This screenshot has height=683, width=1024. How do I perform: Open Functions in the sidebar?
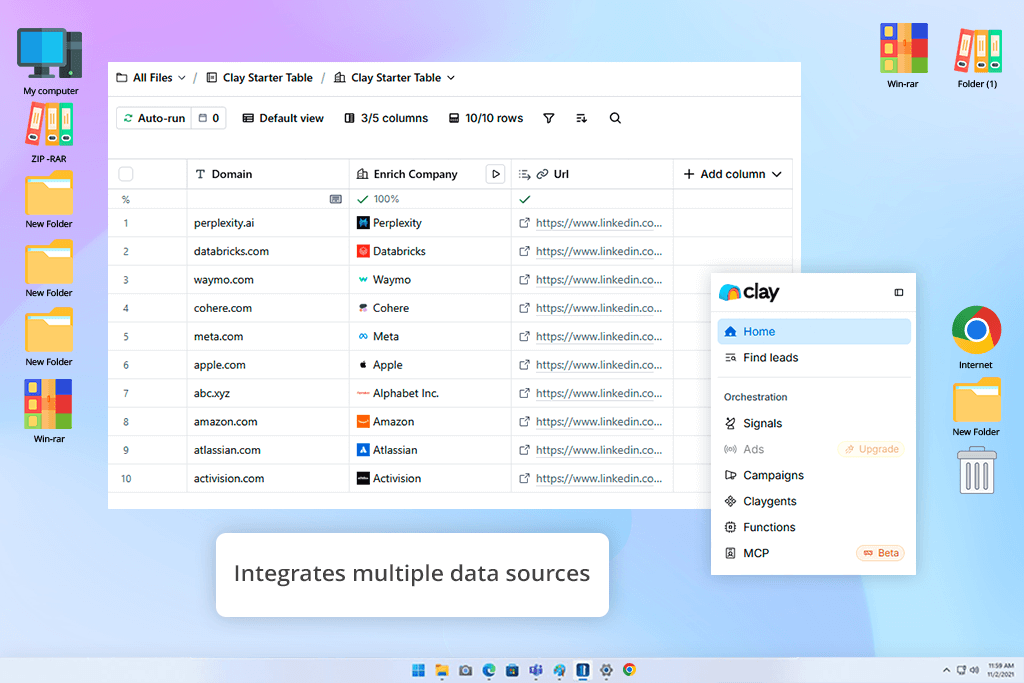[x=814, y=528]
